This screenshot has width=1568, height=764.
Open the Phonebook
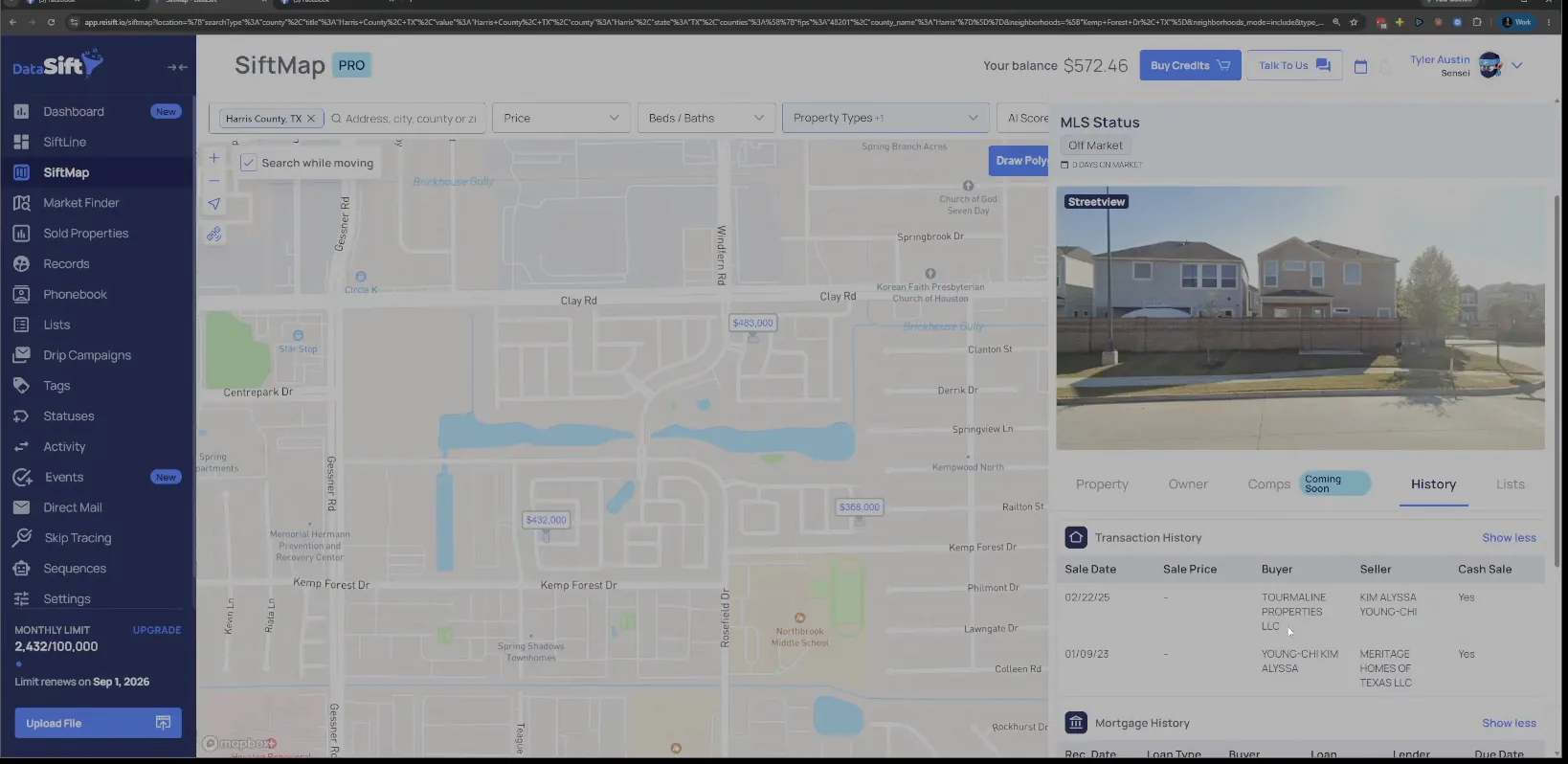75,295
